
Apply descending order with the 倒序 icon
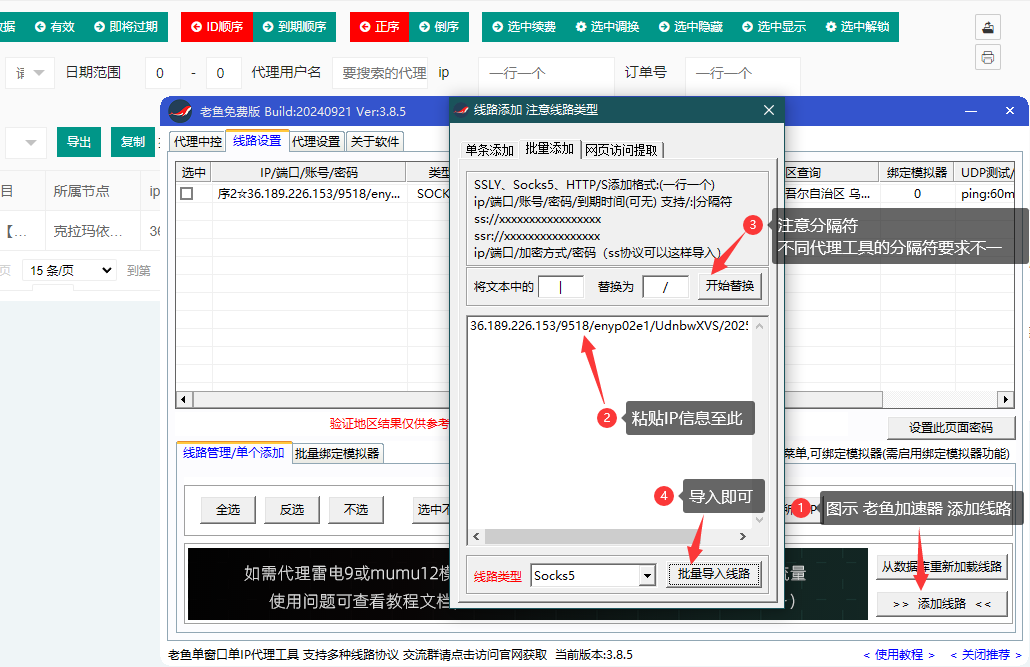[x=440, y=27]
